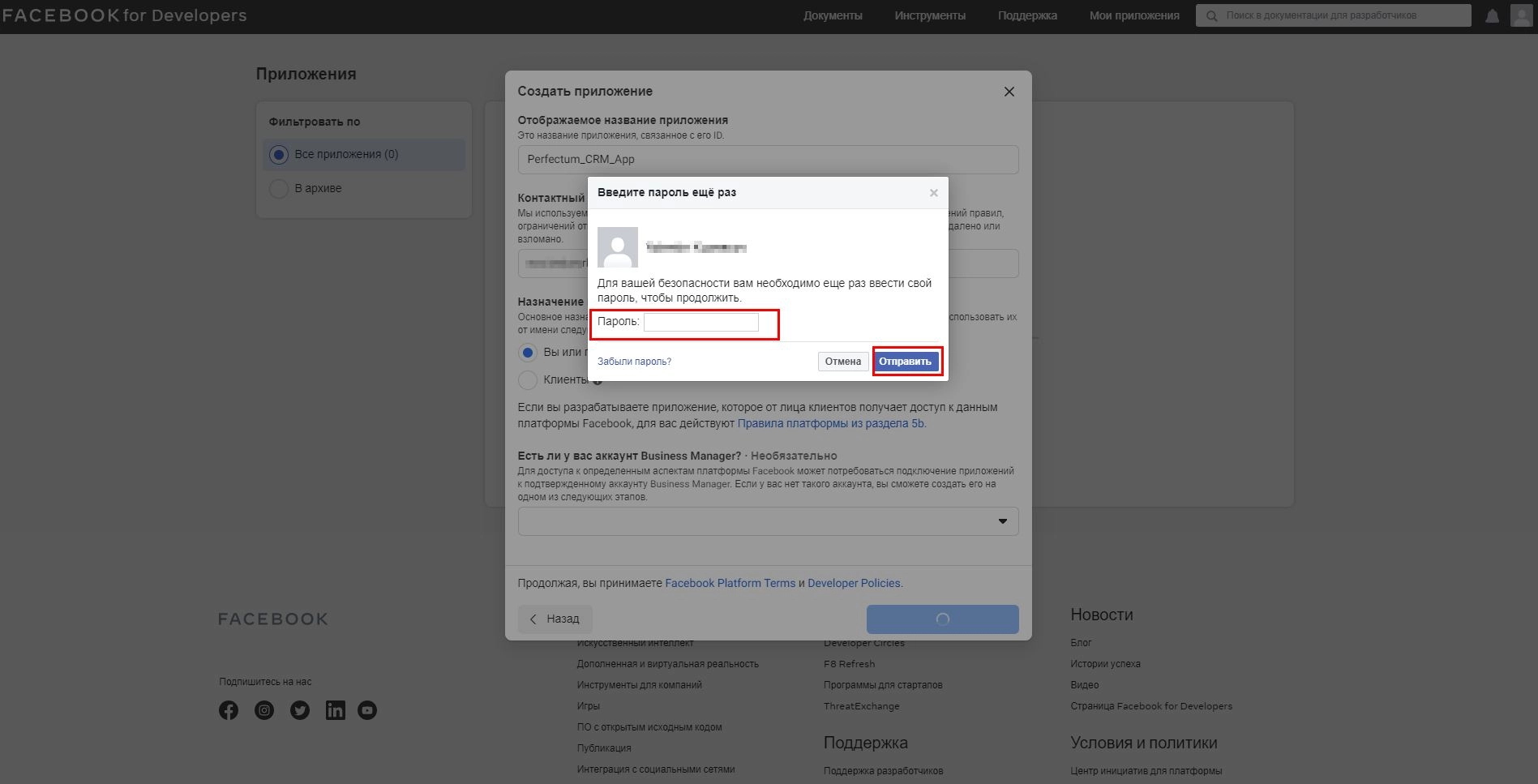Screen dimensions: 1538x784
Task: Click the search magnifier icon
Action: (1211, 15)
